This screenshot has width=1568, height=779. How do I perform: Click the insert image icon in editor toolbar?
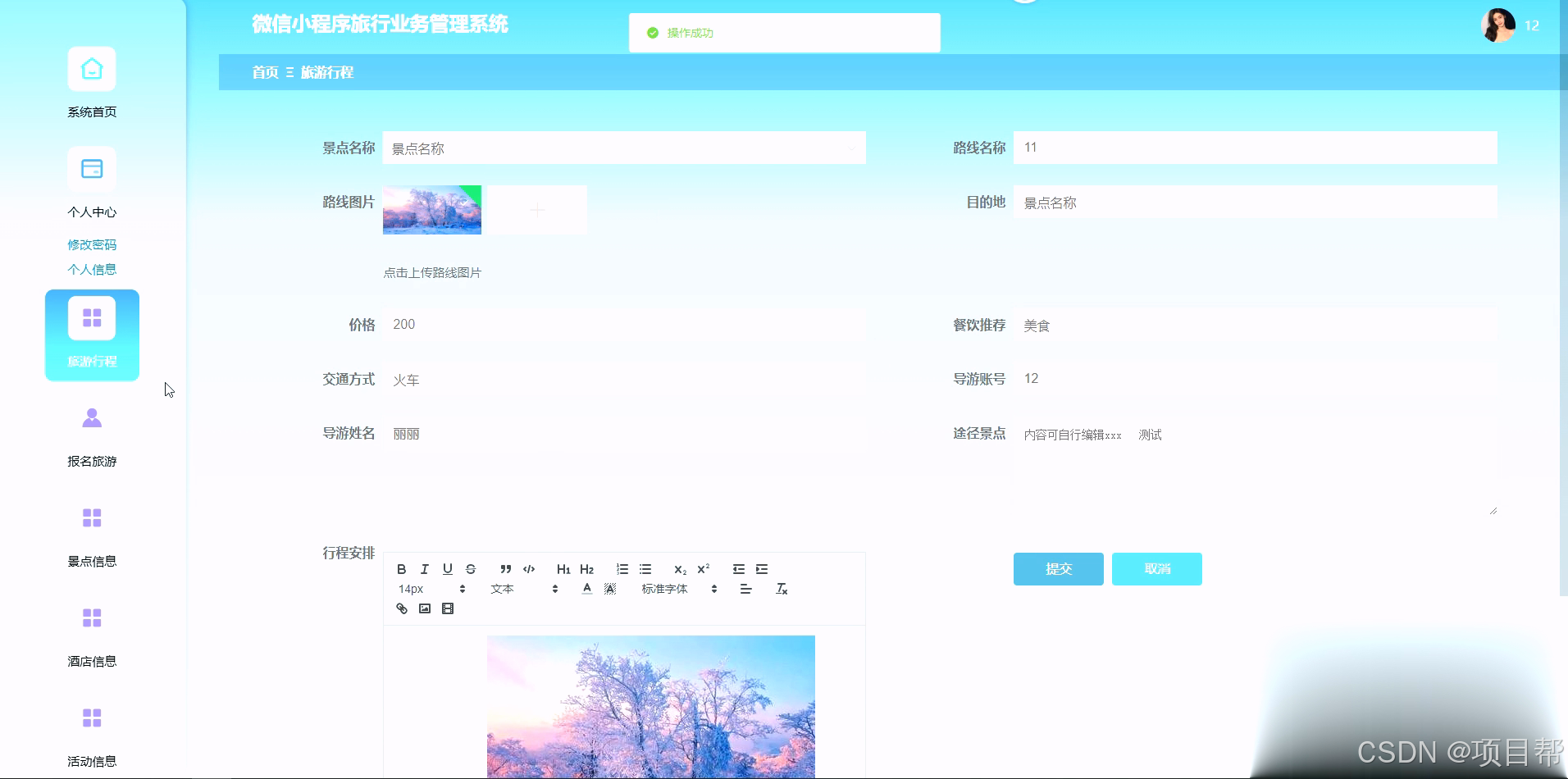click(x=425, y=608)
